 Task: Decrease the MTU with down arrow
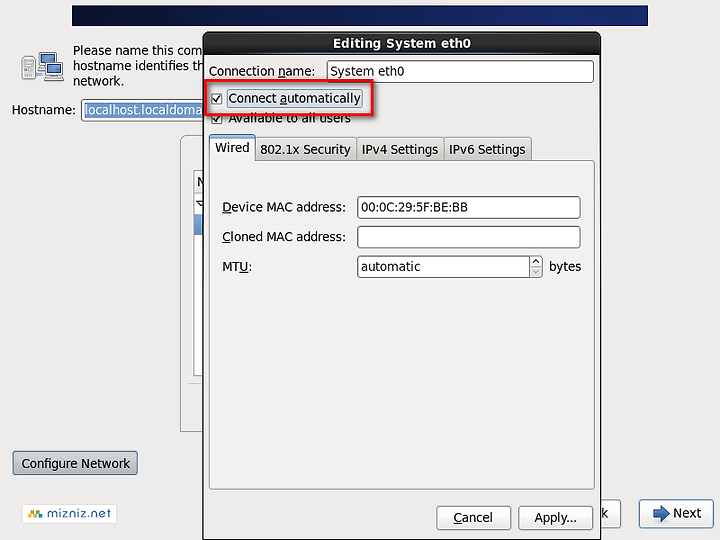coord(536,272)
